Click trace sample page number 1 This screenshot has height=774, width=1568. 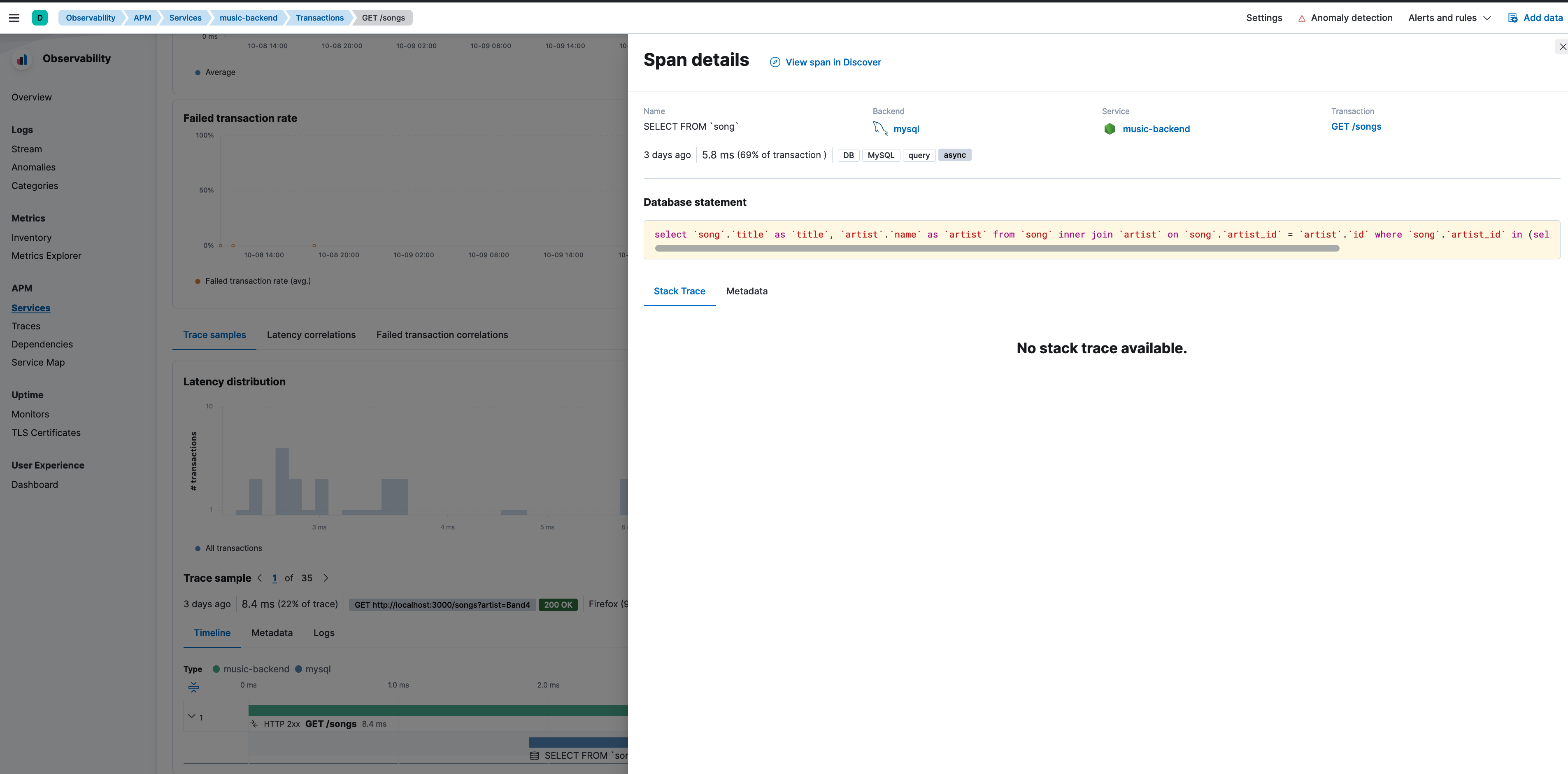click(x=275, y=578)
